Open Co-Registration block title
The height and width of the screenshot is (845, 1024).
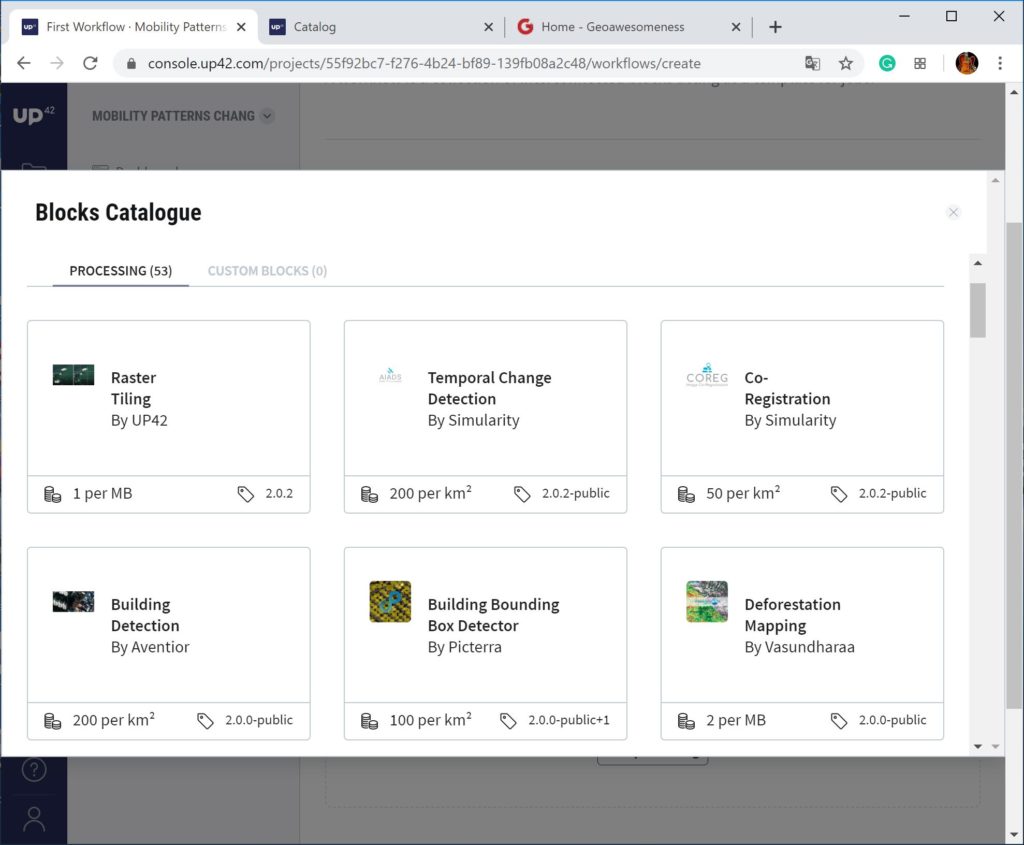click(x=787, y=388)
